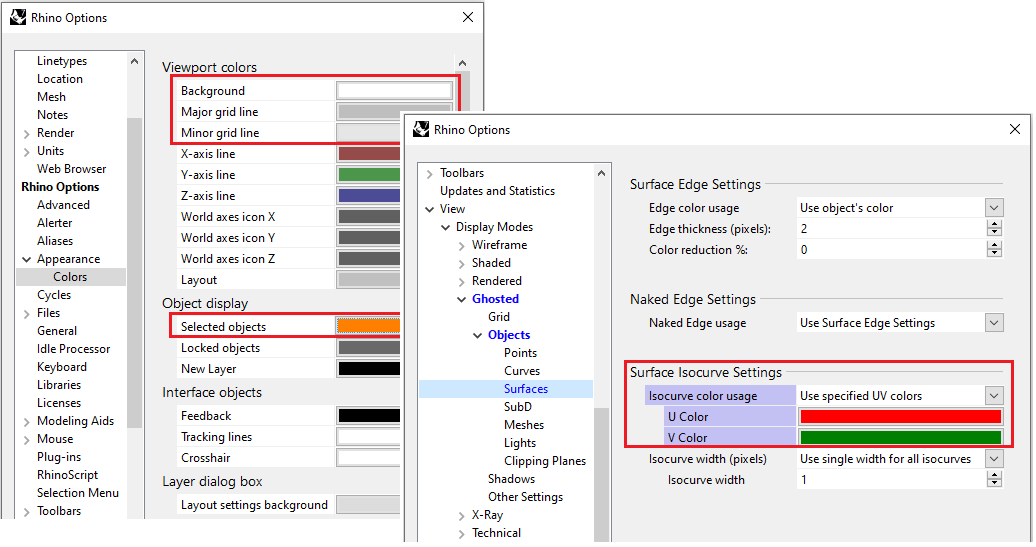Click the red U Color swatch

(x=899, y=417)
